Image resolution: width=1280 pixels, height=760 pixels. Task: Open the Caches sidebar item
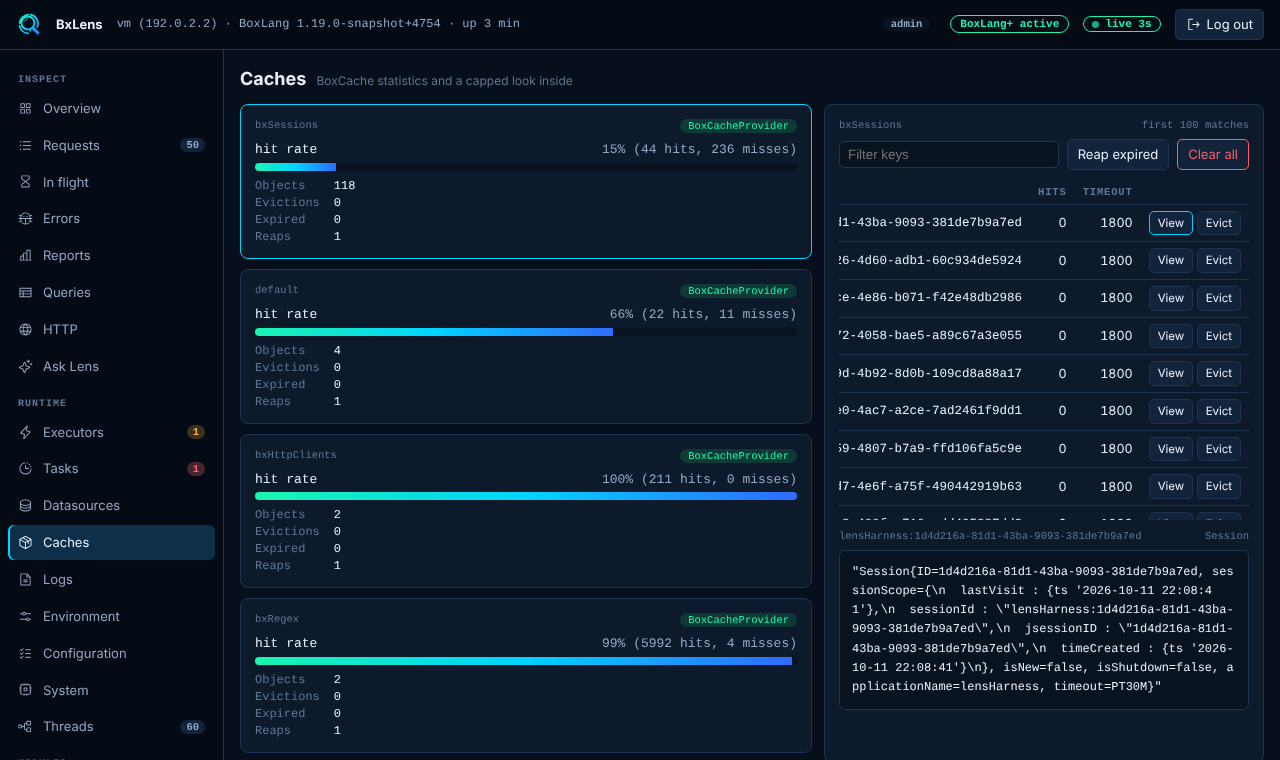(x=111, y=542)
